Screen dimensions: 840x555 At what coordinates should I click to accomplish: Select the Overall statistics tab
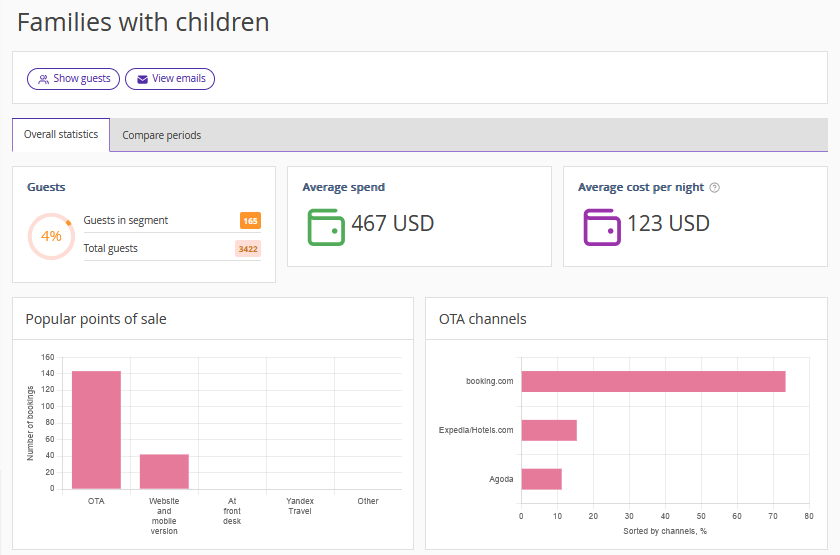tap(61, 134)
